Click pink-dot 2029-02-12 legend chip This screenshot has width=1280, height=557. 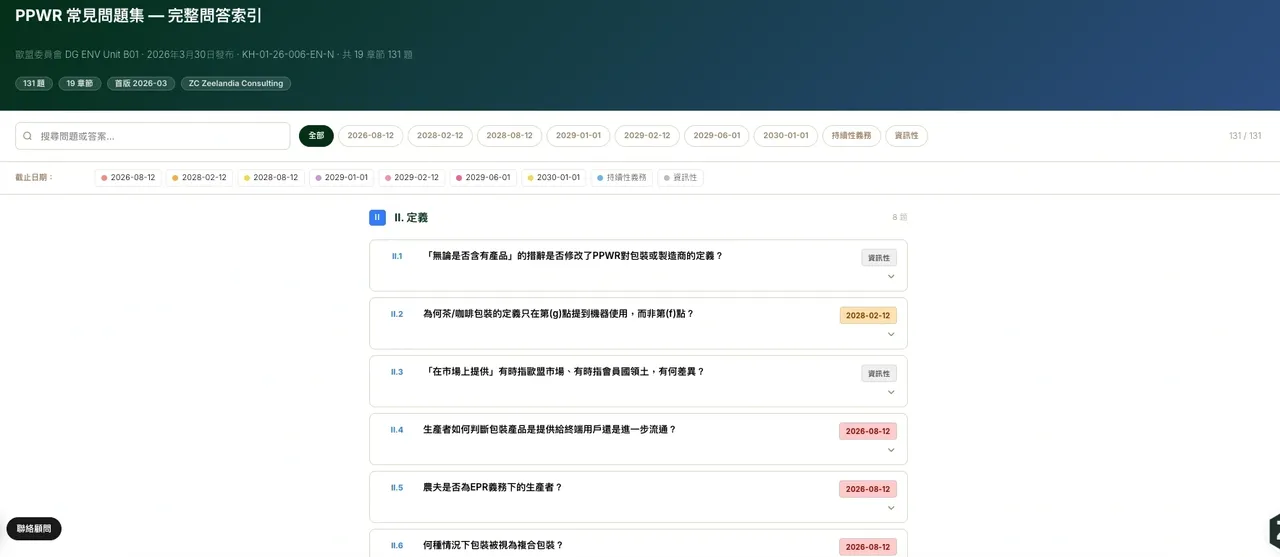pyautogui.click(x=411, y=177)
